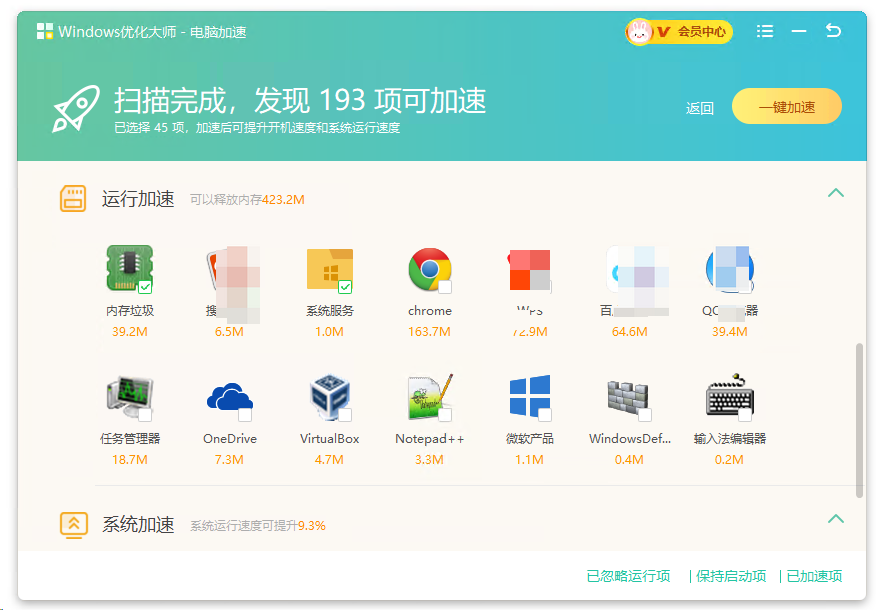Check the Notepad++ checkbox
881x610 pixels.
(445, 415)
